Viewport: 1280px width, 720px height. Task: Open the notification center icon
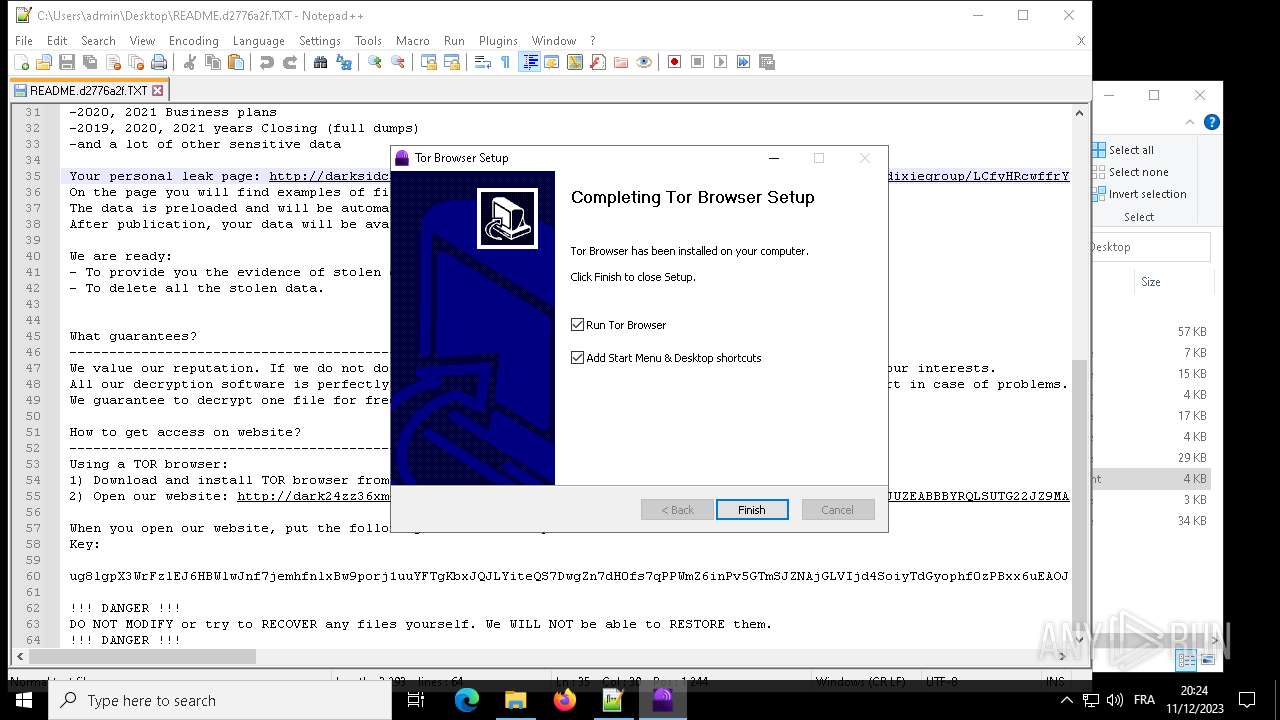pyautogui.click(x=1247, y=700)
